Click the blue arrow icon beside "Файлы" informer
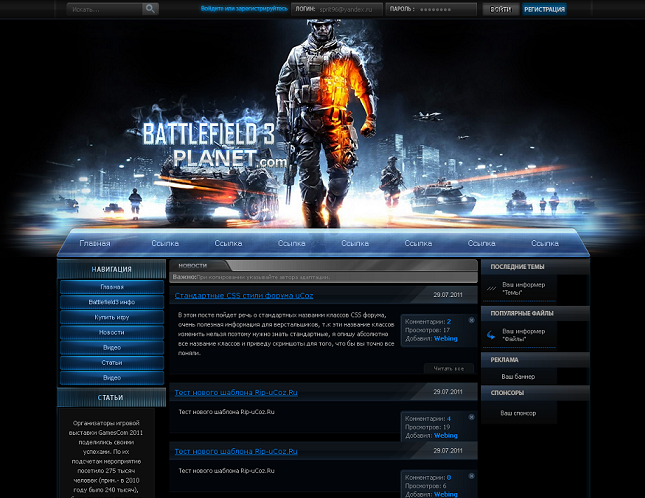 pos(491,335)
